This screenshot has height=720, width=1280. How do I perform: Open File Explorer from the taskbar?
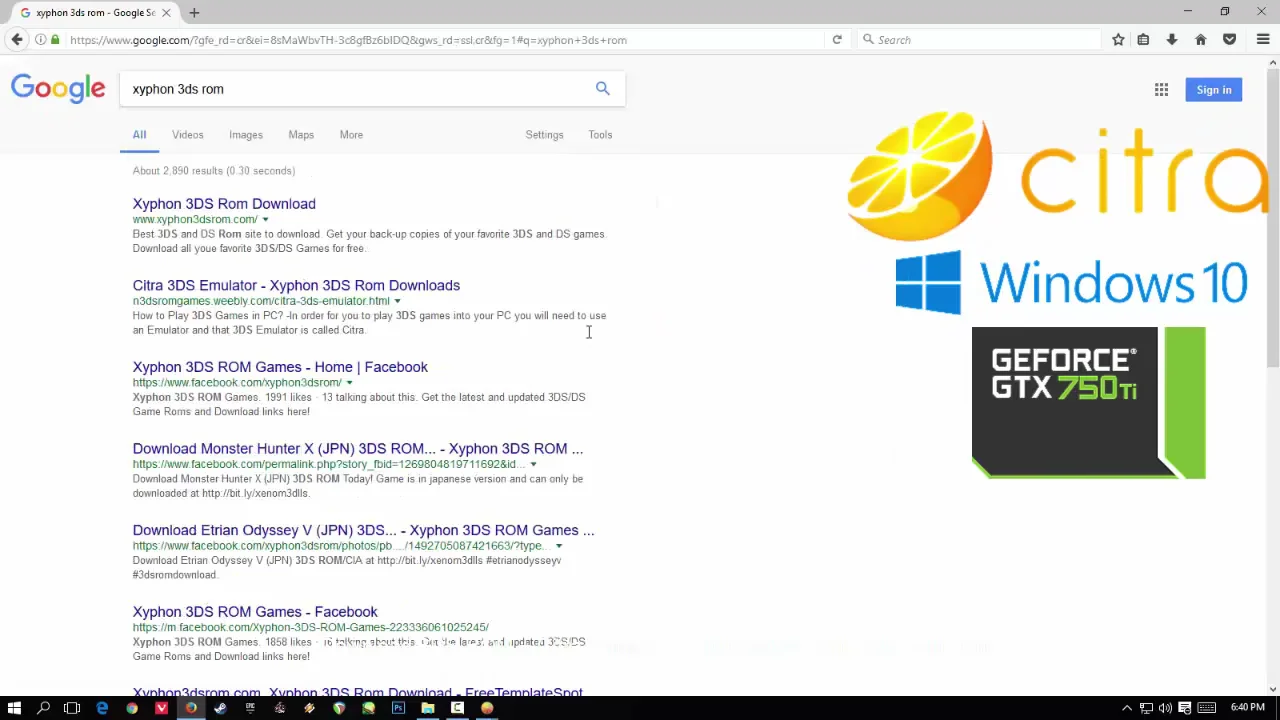pos(428,708)
